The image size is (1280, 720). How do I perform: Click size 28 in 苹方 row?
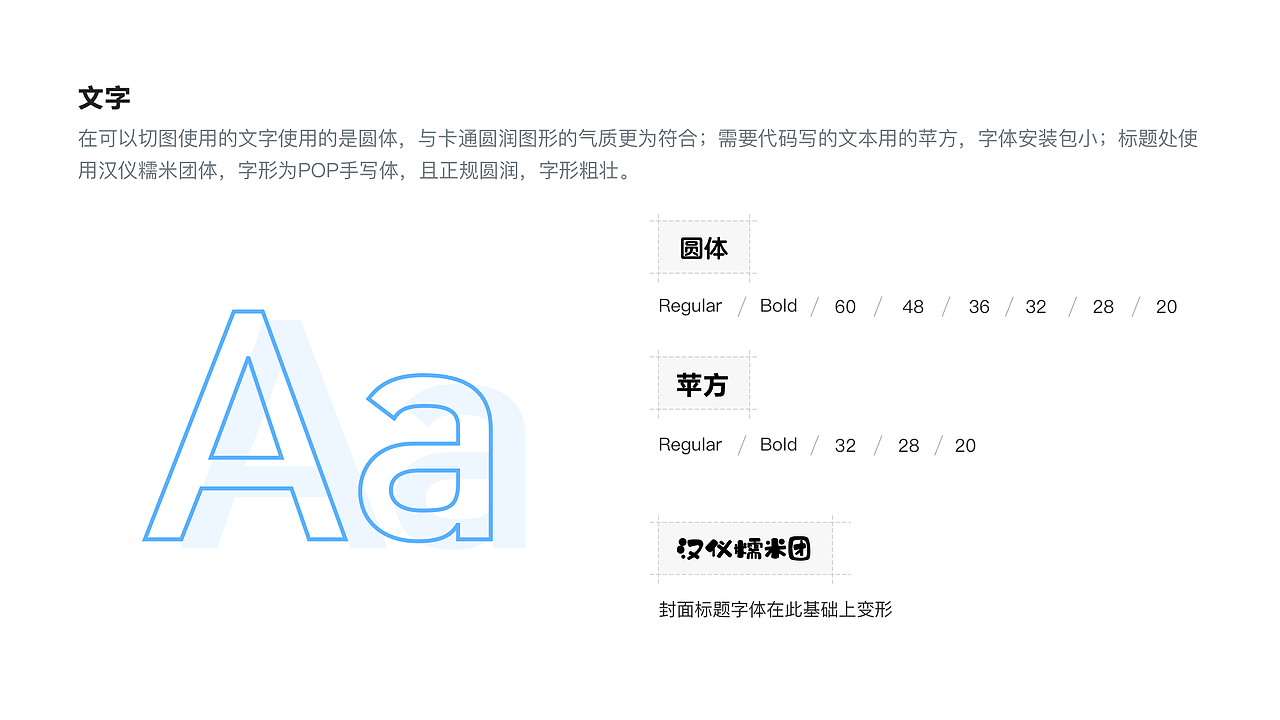click(x=908, y=446)
